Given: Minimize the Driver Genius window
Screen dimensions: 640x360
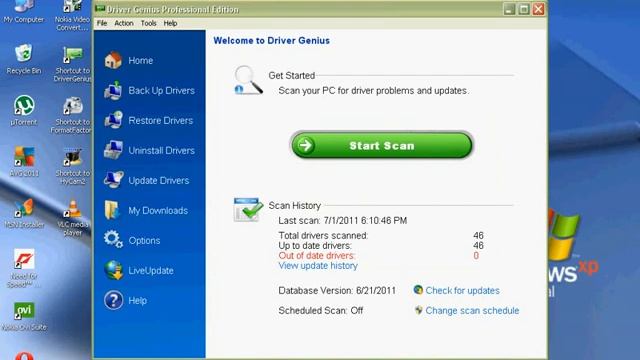Looking at the screenshot, I should tap(509, 9).
